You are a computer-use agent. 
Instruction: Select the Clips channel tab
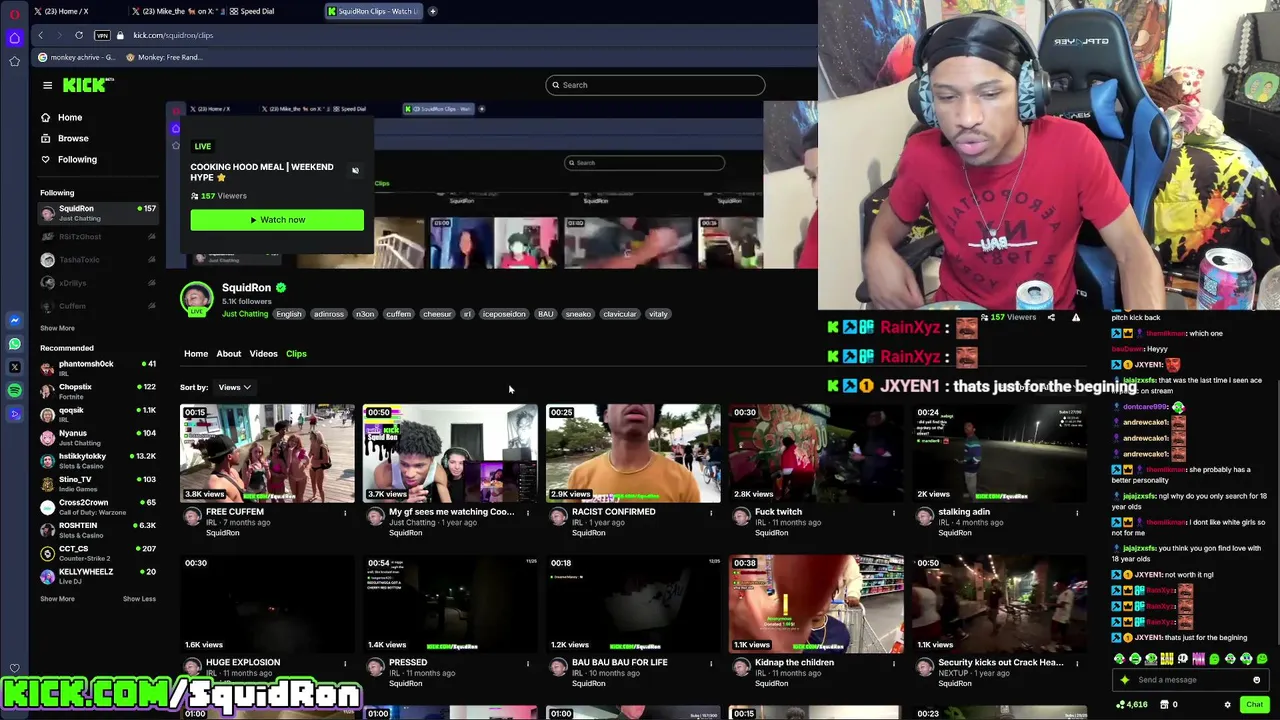(x=296, y=354)
